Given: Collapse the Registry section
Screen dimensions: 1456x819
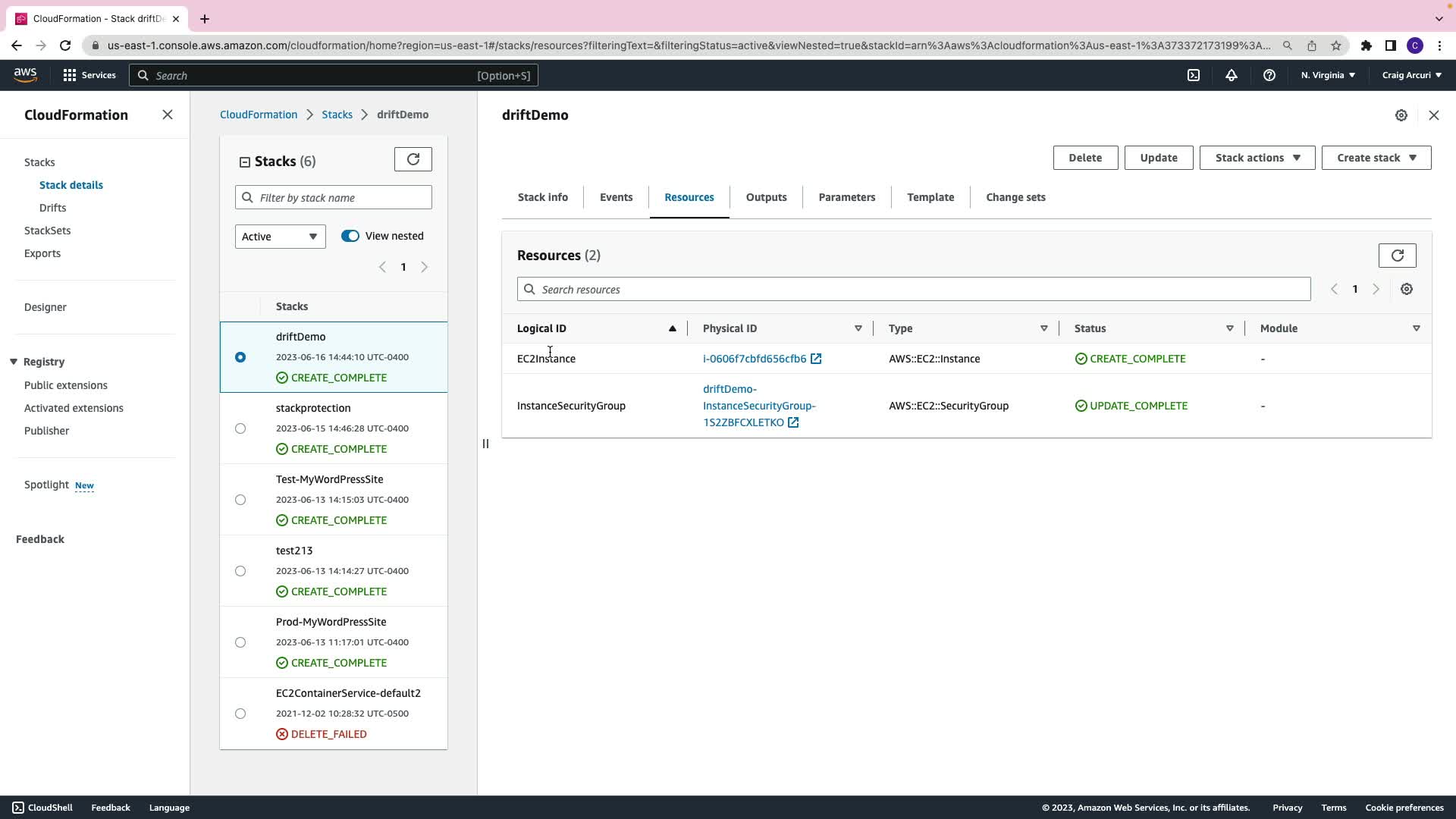Looking at the screenshot, I should pyautogui.click(x=14, y=362).
